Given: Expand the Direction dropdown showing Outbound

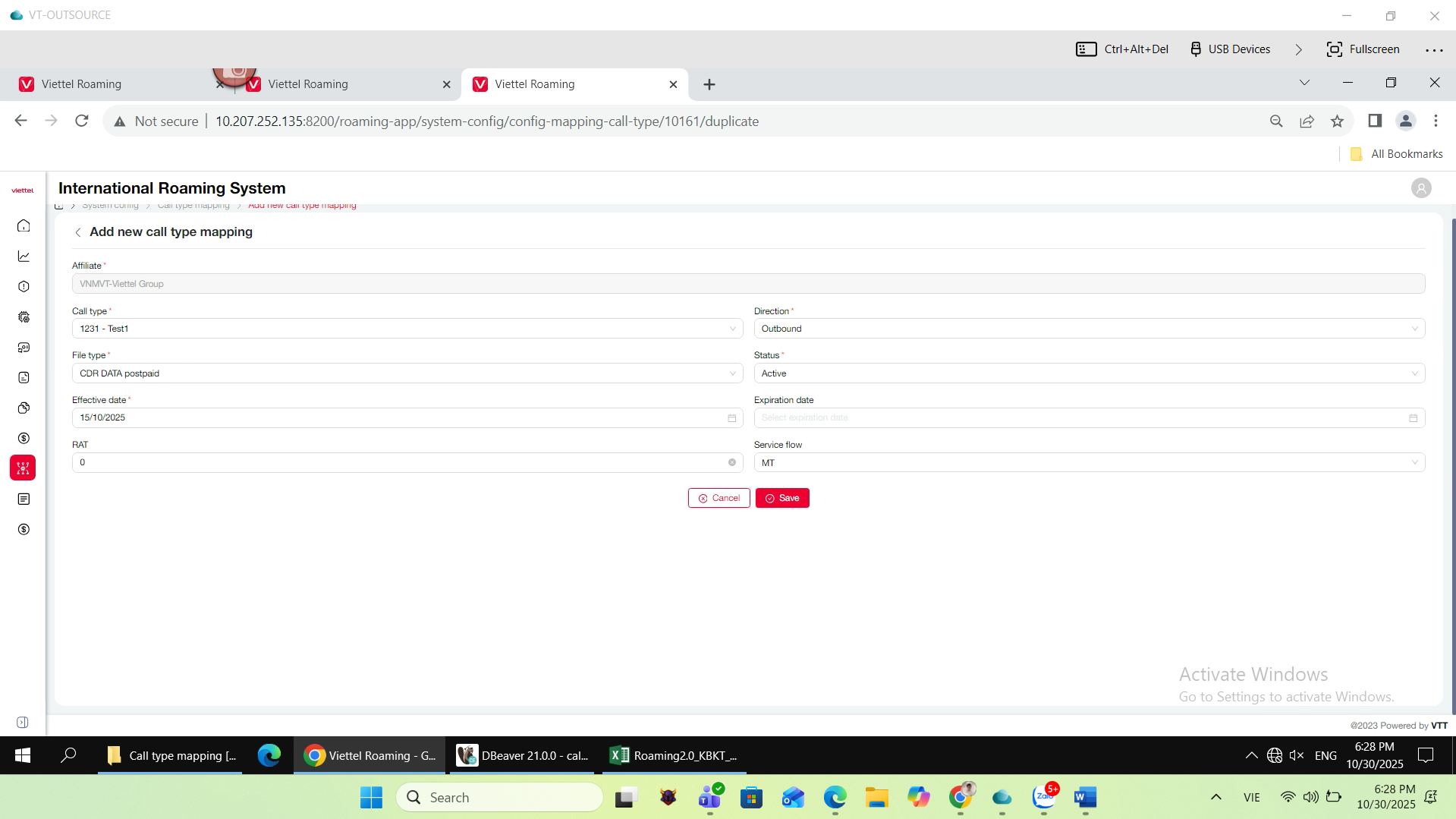Looking at the screenshot, I should pos(1089,329).
